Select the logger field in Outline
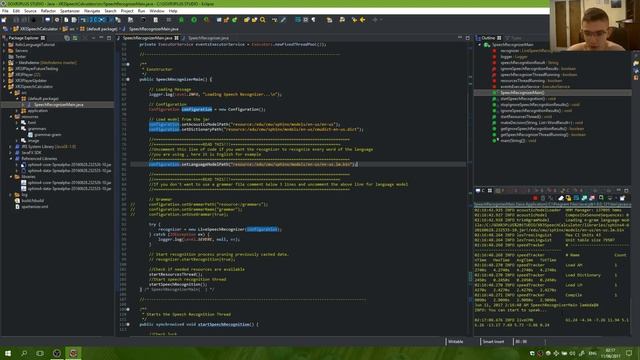 point(513,57)
